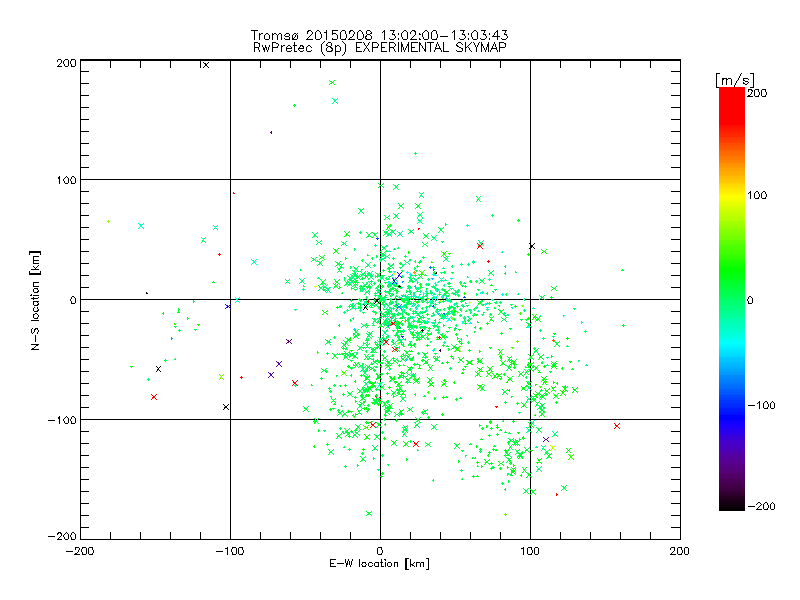Select the "N-S location [km]" axis label

(x=35, y=300)
